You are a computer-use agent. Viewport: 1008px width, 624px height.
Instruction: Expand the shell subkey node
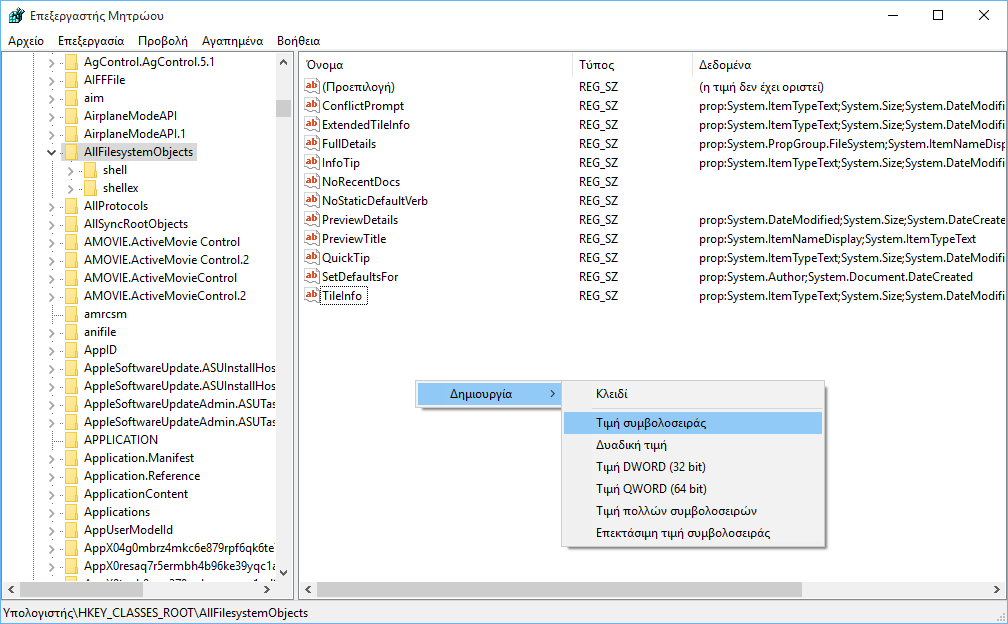[70, 170]
